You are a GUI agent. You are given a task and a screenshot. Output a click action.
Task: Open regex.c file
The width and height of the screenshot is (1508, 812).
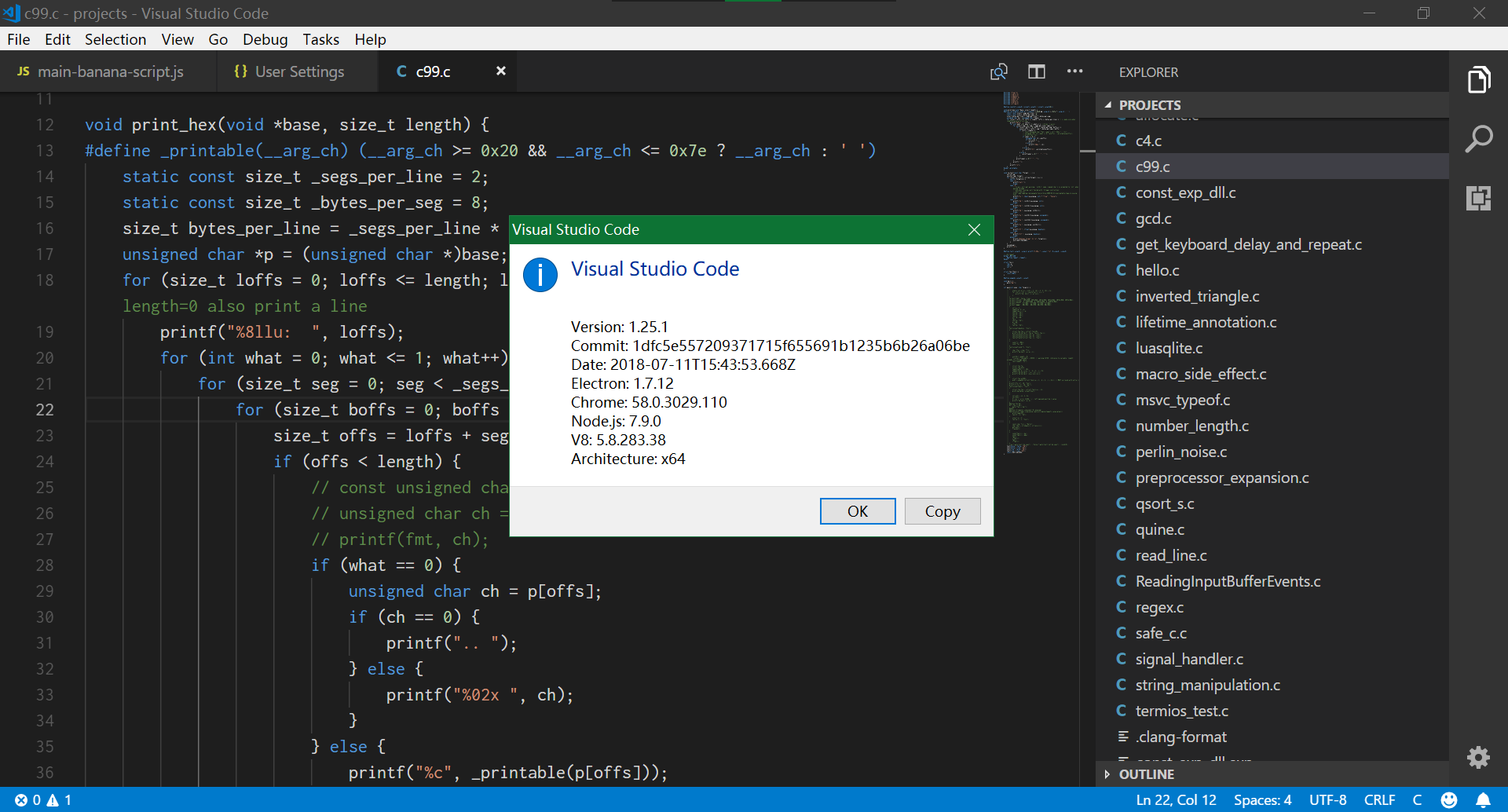(1272, 607)
